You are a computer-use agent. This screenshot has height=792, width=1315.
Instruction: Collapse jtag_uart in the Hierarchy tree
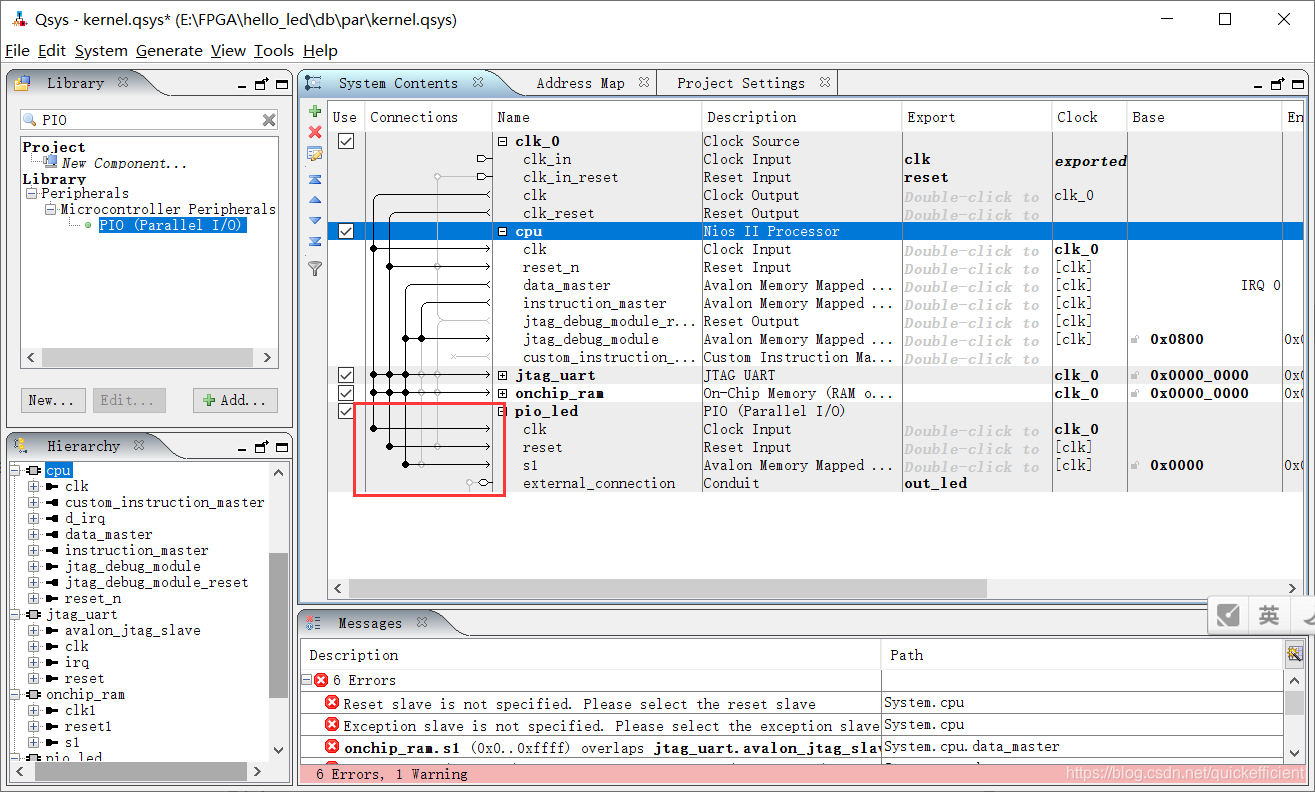15,614
